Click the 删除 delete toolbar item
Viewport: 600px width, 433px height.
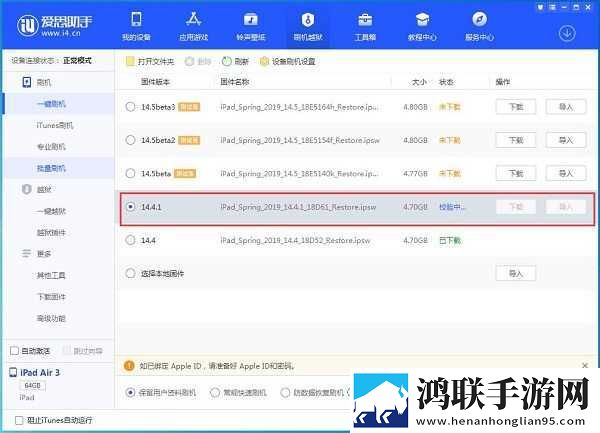(198, 61)
